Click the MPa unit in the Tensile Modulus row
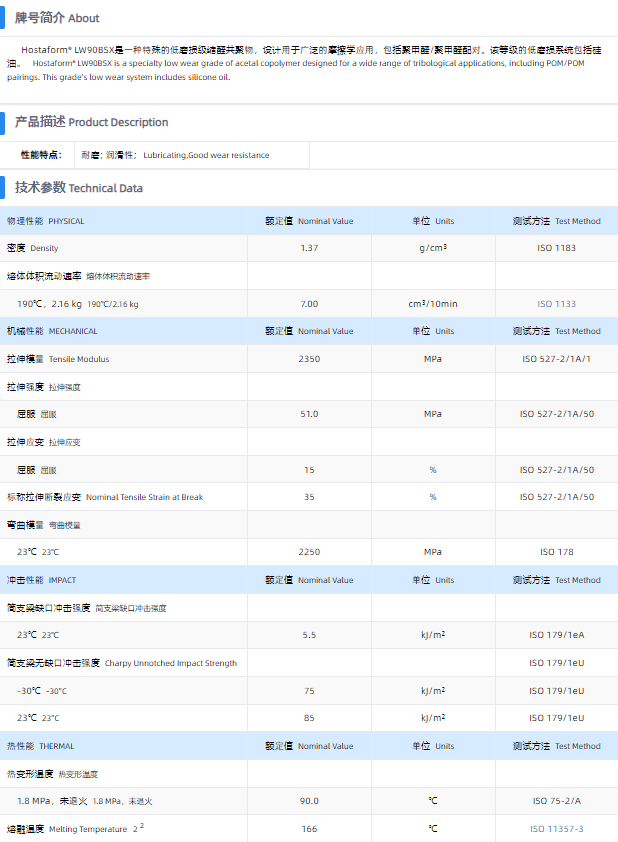Viewport: 618px width, 842px height. coord(433,359)
